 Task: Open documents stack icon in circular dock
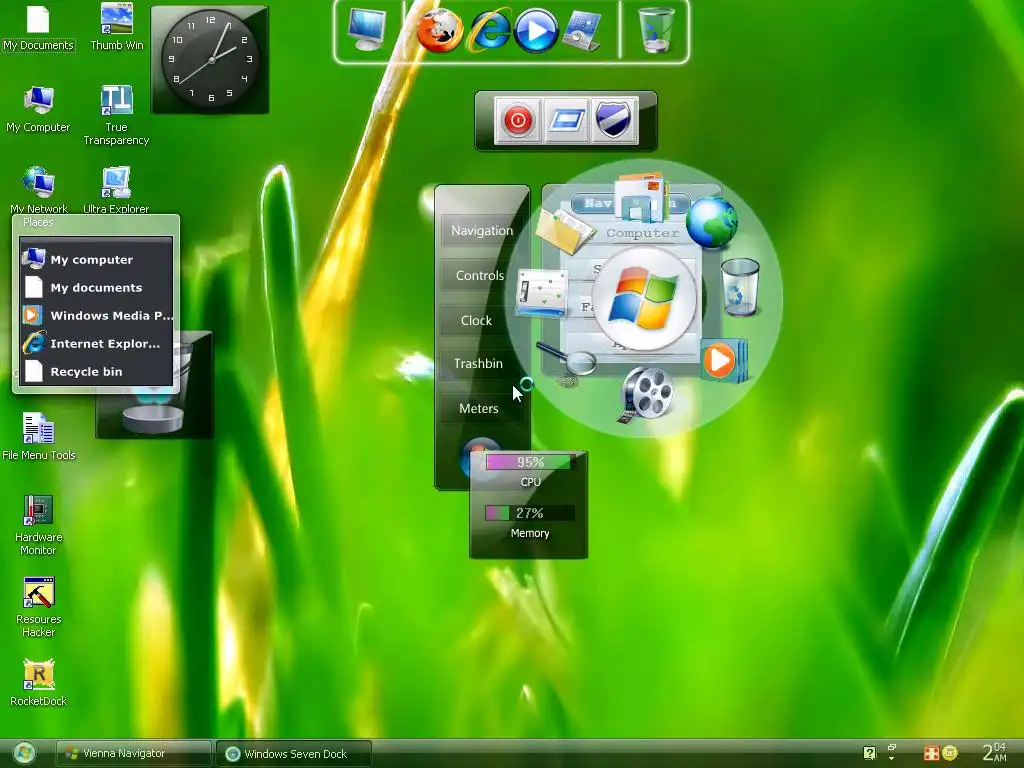tap(641, 197)
